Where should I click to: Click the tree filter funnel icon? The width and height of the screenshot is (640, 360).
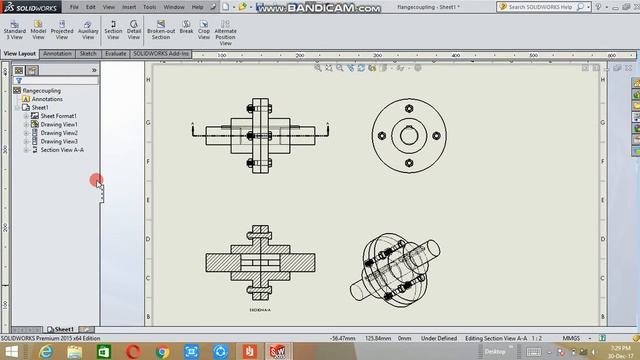[19, 81]
